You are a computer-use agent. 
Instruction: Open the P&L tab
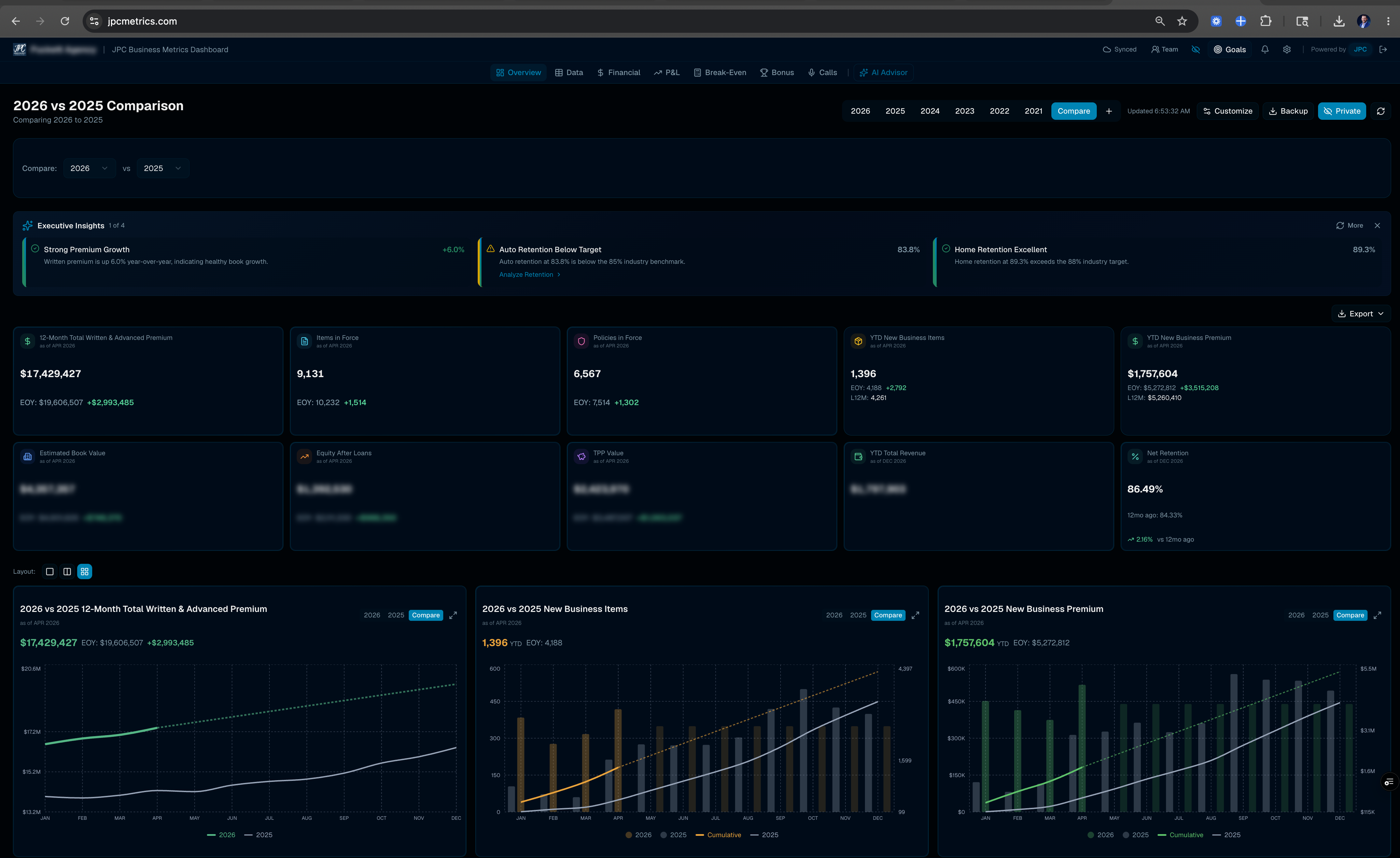coord(667,73)
